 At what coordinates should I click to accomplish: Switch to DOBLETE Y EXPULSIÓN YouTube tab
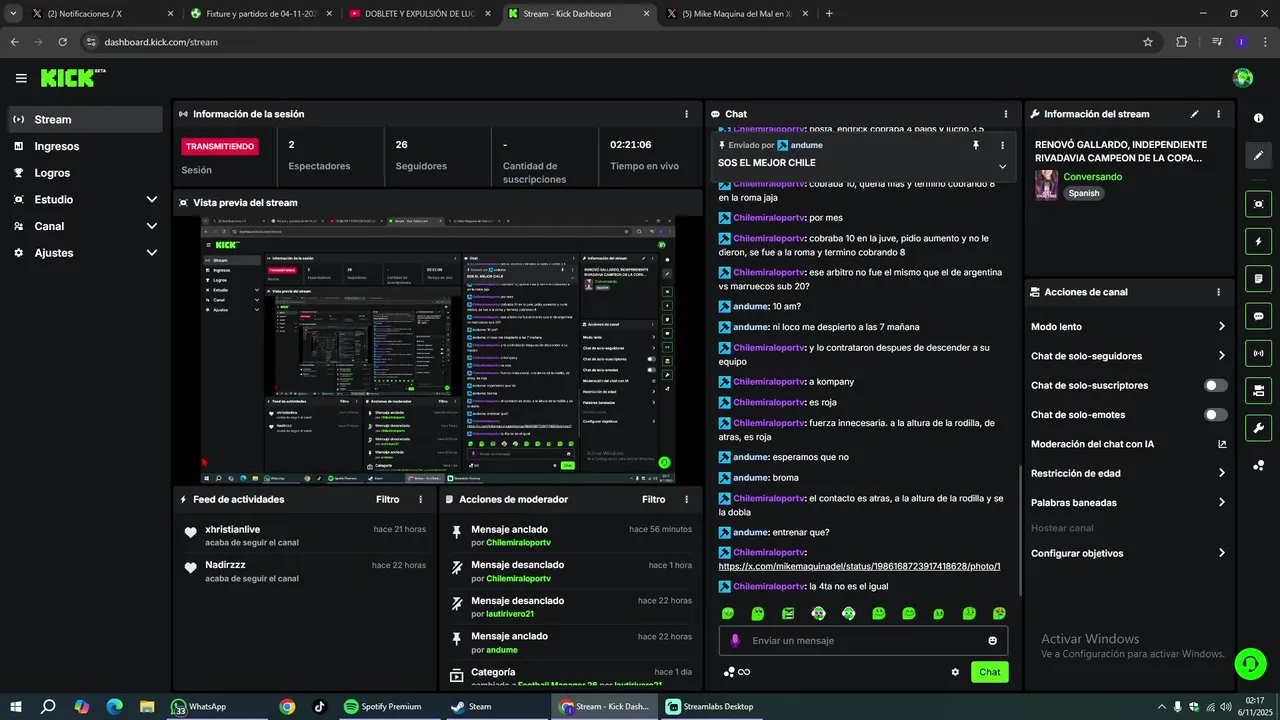[420, 14]
